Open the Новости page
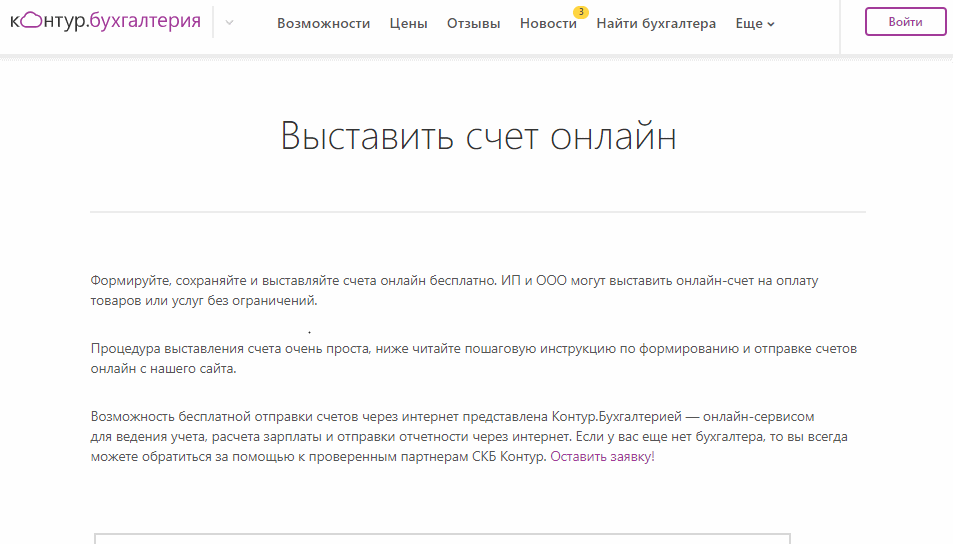953x544 pixels. (547, 23)
